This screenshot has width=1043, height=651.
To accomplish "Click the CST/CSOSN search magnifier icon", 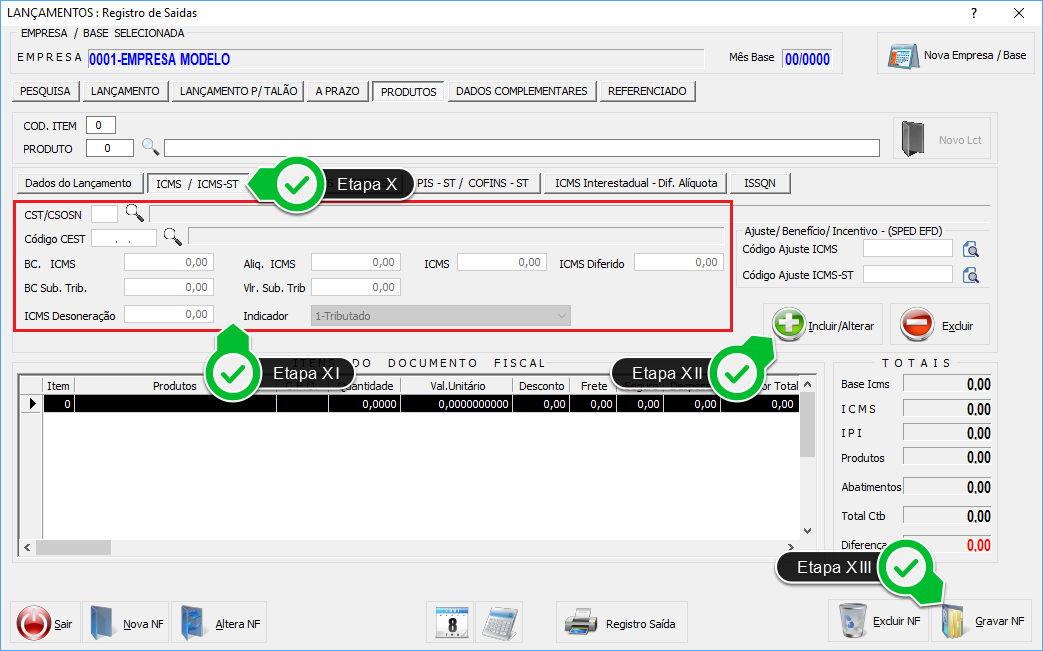I will click(134, 213).
